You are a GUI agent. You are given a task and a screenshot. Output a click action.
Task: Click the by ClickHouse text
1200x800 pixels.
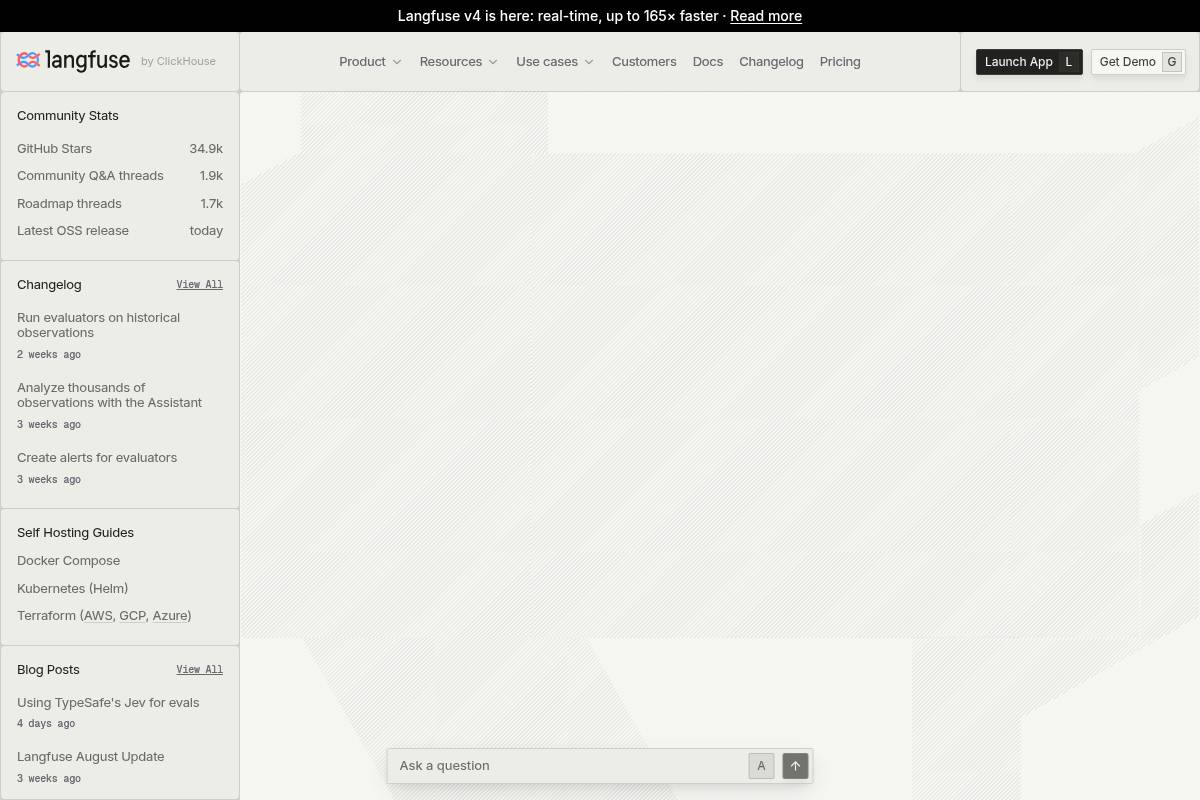point(178,62)
